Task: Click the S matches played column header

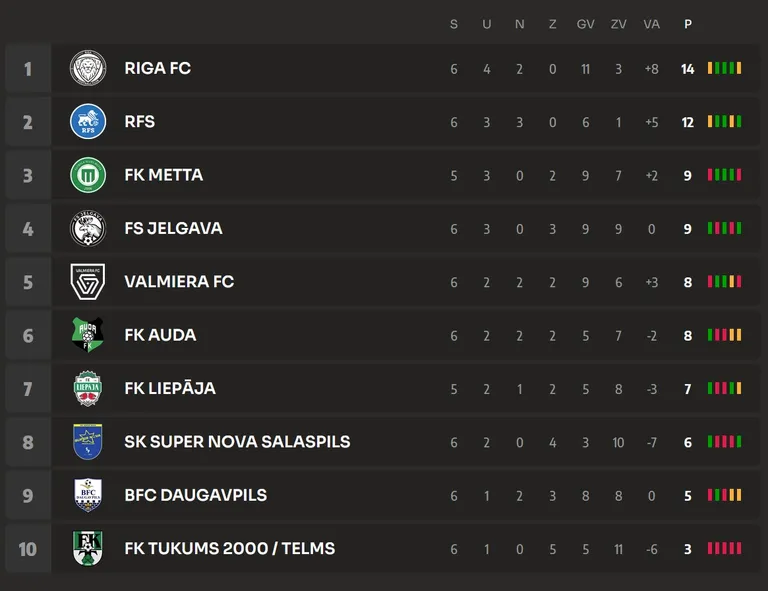Action: 454,24
